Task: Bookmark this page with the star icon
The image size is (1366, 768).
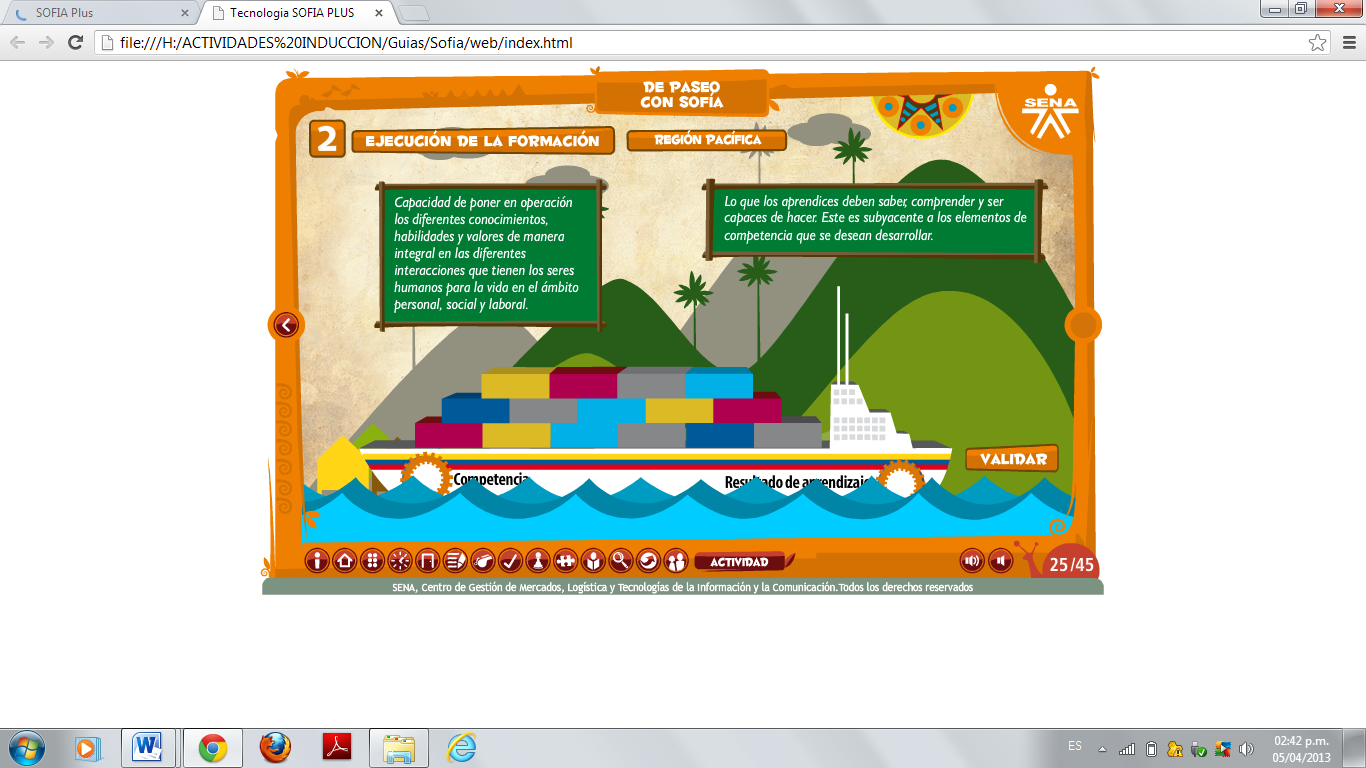Action: point(1318,42)
